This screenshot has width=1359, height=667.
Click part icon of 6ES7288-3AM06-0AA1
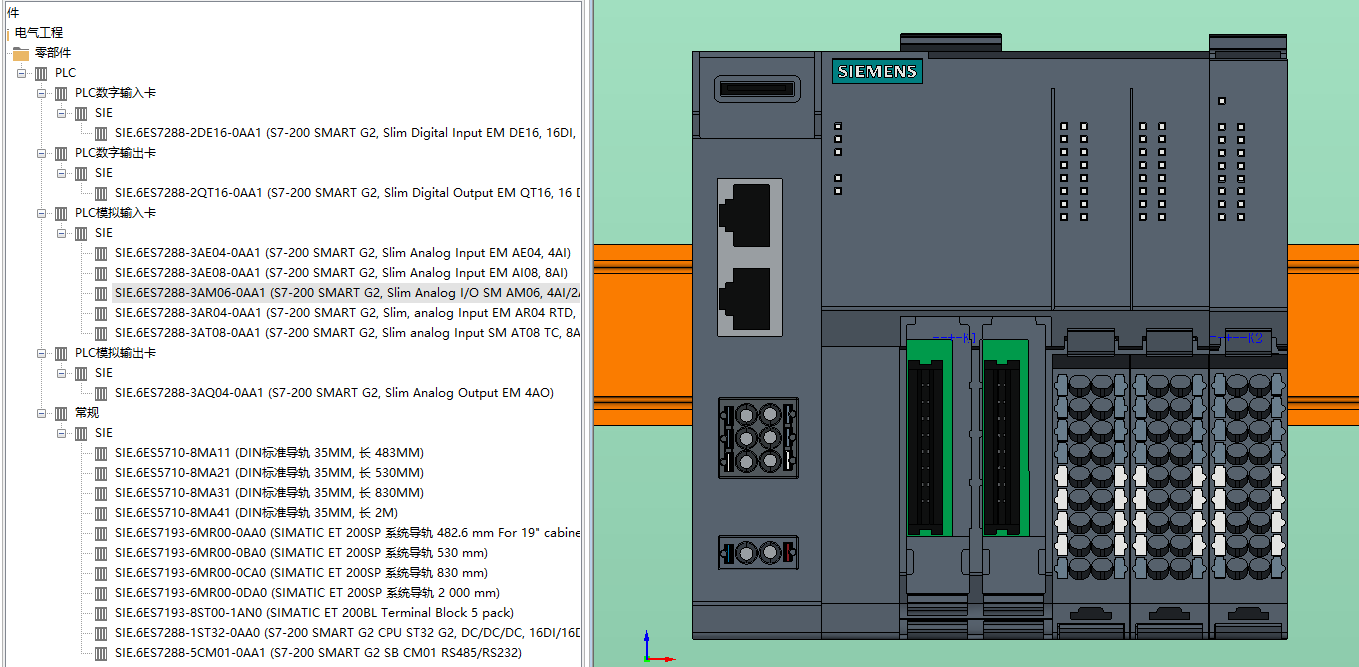click(101, 293)
